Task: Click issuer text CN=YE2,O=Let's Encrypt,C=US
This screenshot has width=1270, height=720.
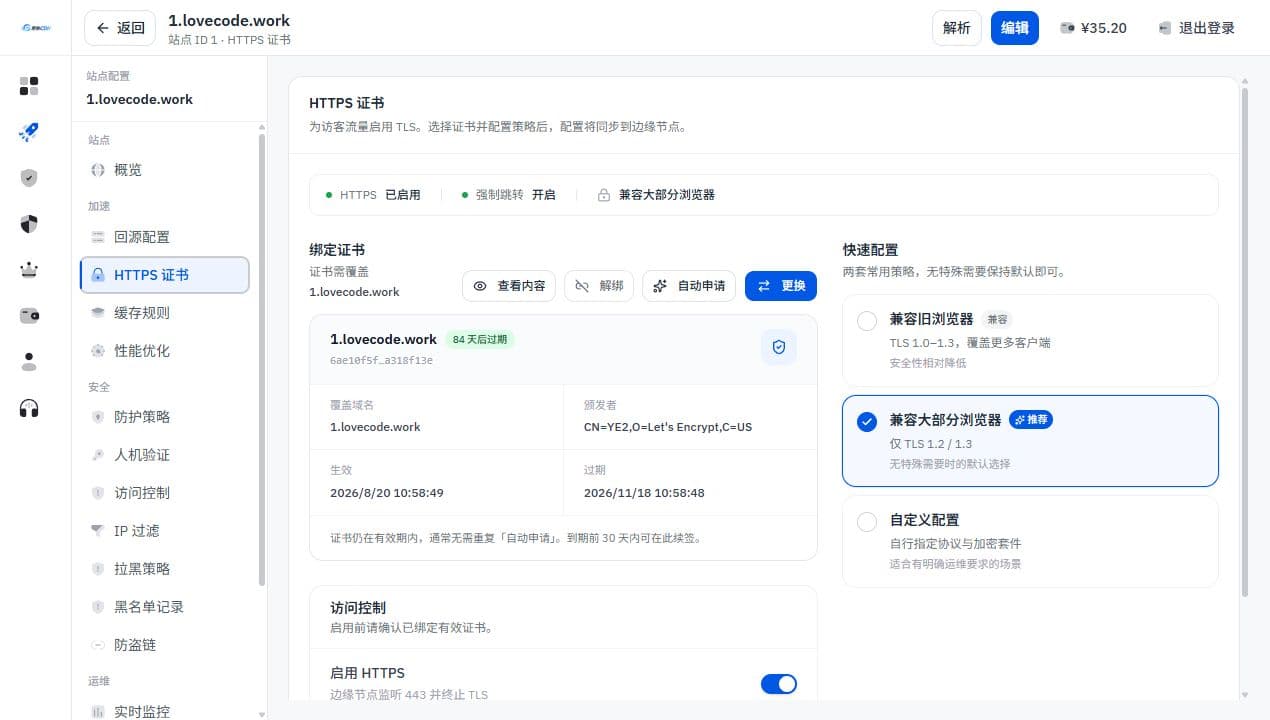Action: 668,427
